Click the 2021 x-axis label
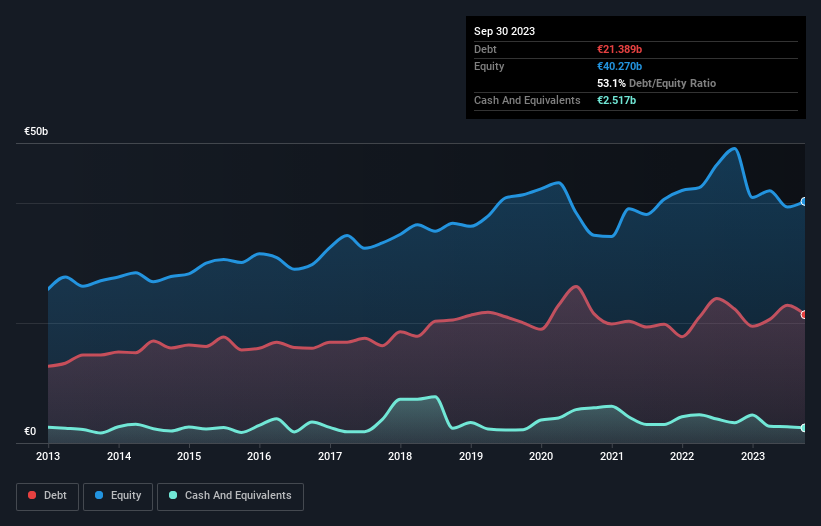This screenshot has height=526, width=821. (x=612, y=456)
